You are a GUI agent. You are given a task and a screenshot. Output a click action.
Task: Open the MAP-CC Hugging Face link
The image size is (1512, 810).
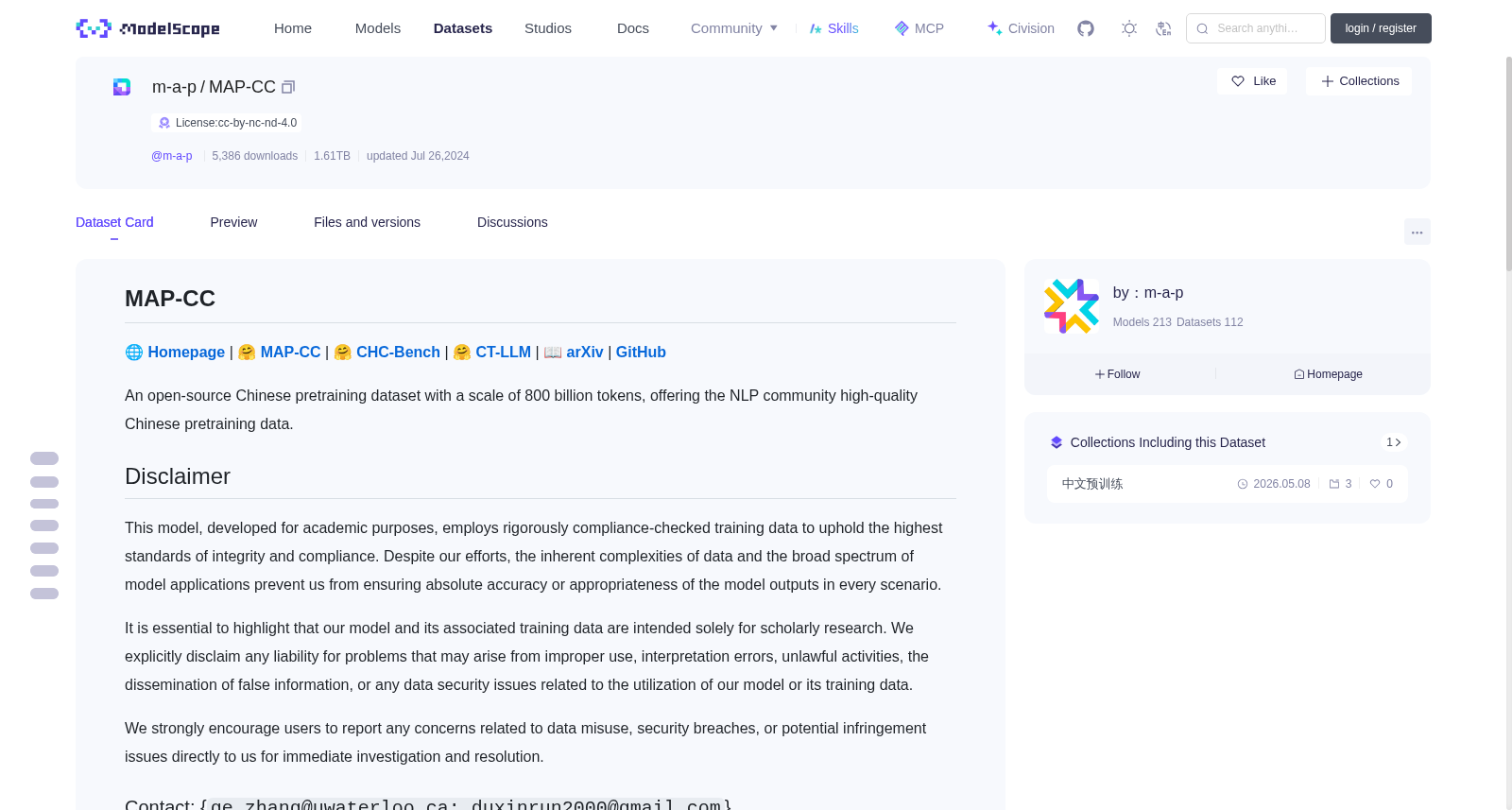(x=290, y=352)
